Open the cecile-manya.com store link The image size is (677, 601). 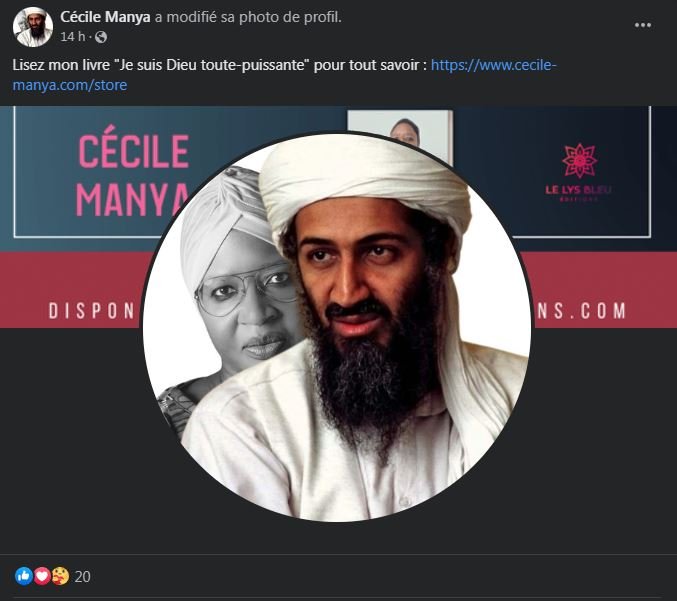(493, 66)
